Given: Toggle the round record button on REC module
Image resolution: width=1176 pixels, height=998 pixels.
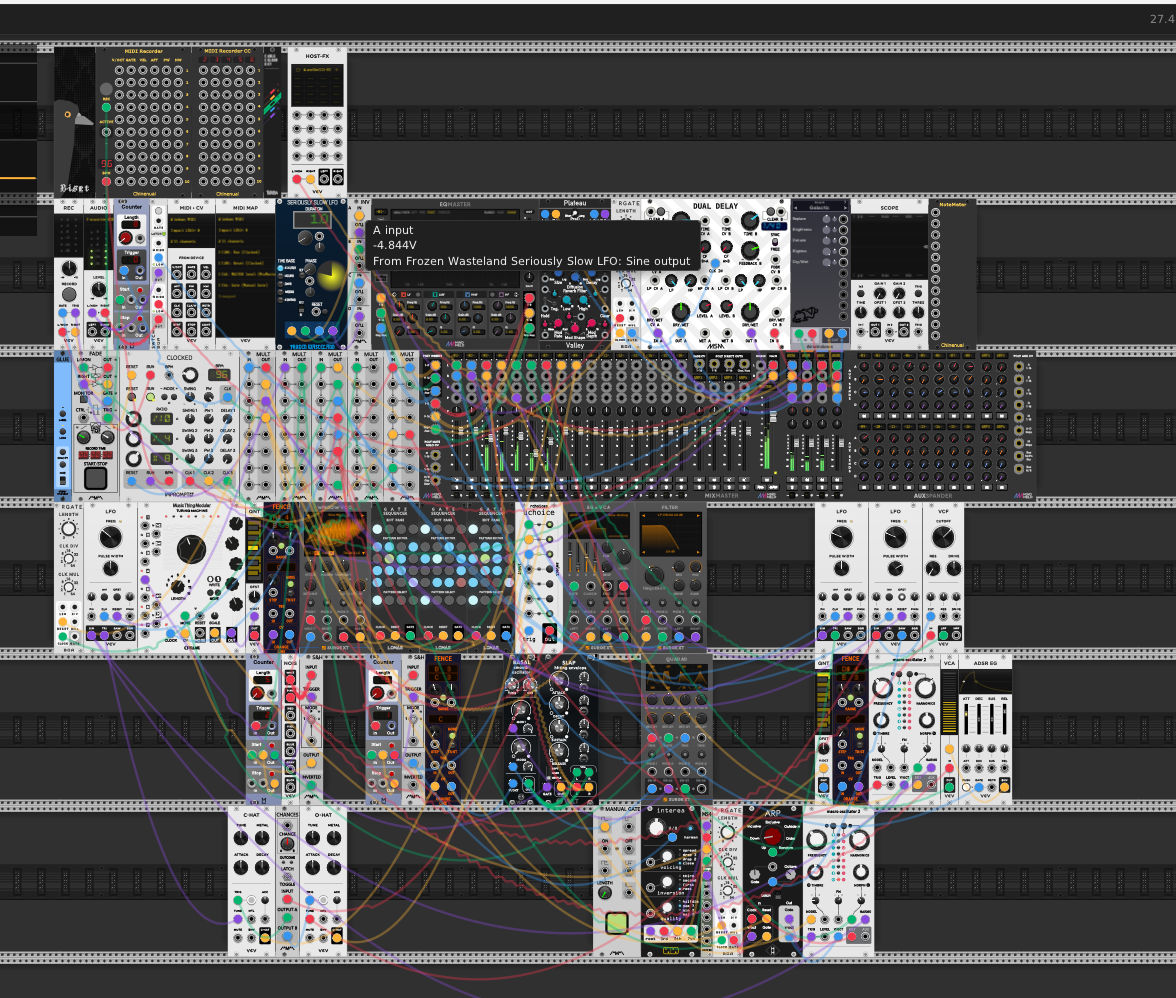Looking at the screenshot, I should (69, 295).
